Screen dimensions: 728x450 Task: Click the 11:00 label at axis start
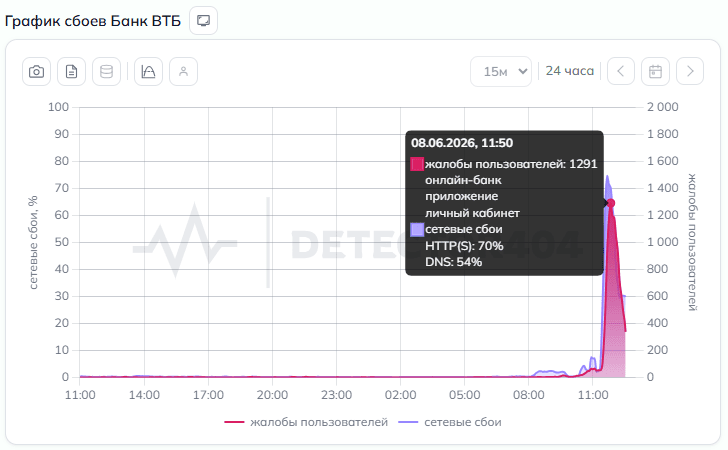point(80,395)
